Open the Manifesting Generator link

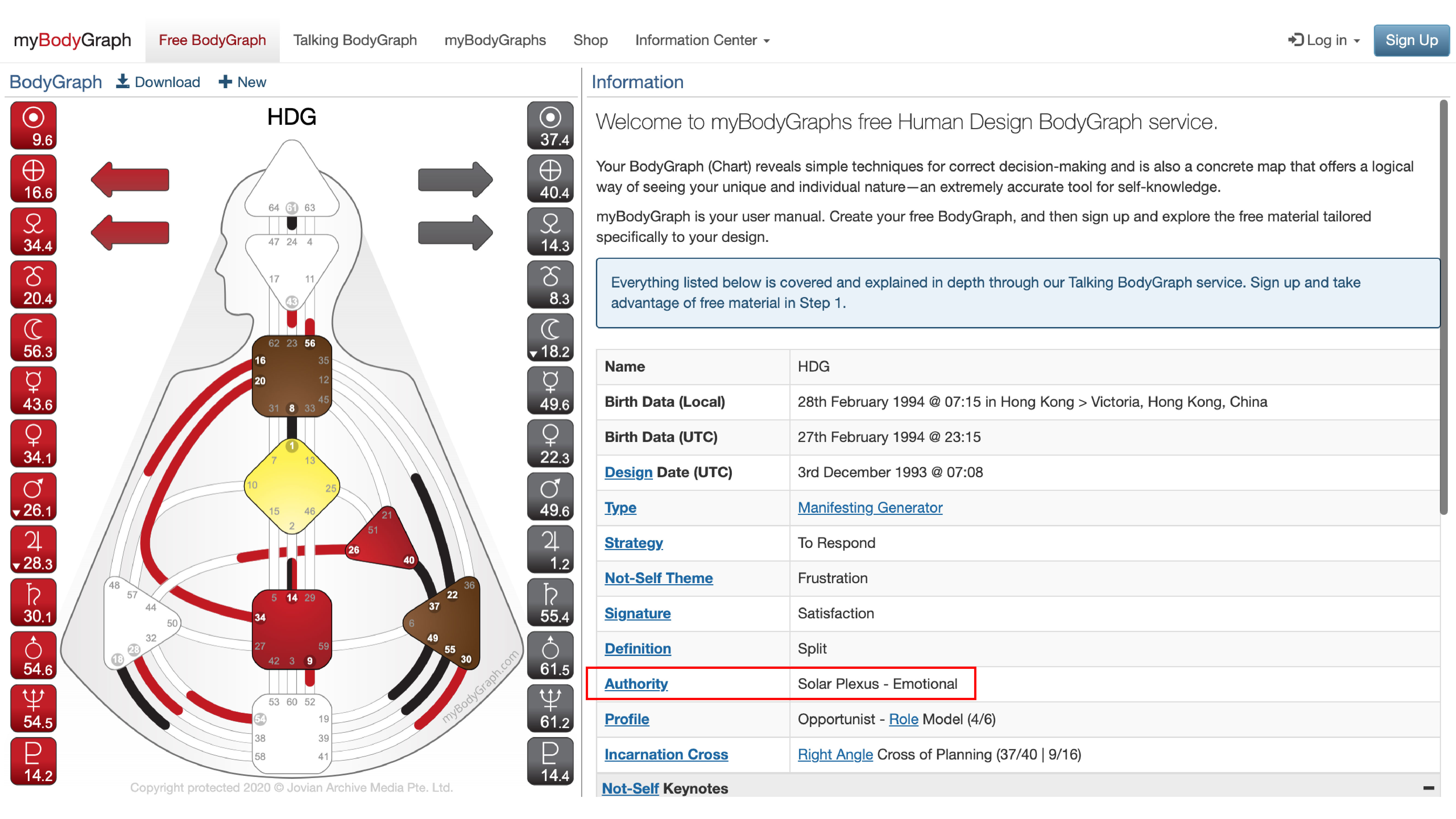point(869,508)
